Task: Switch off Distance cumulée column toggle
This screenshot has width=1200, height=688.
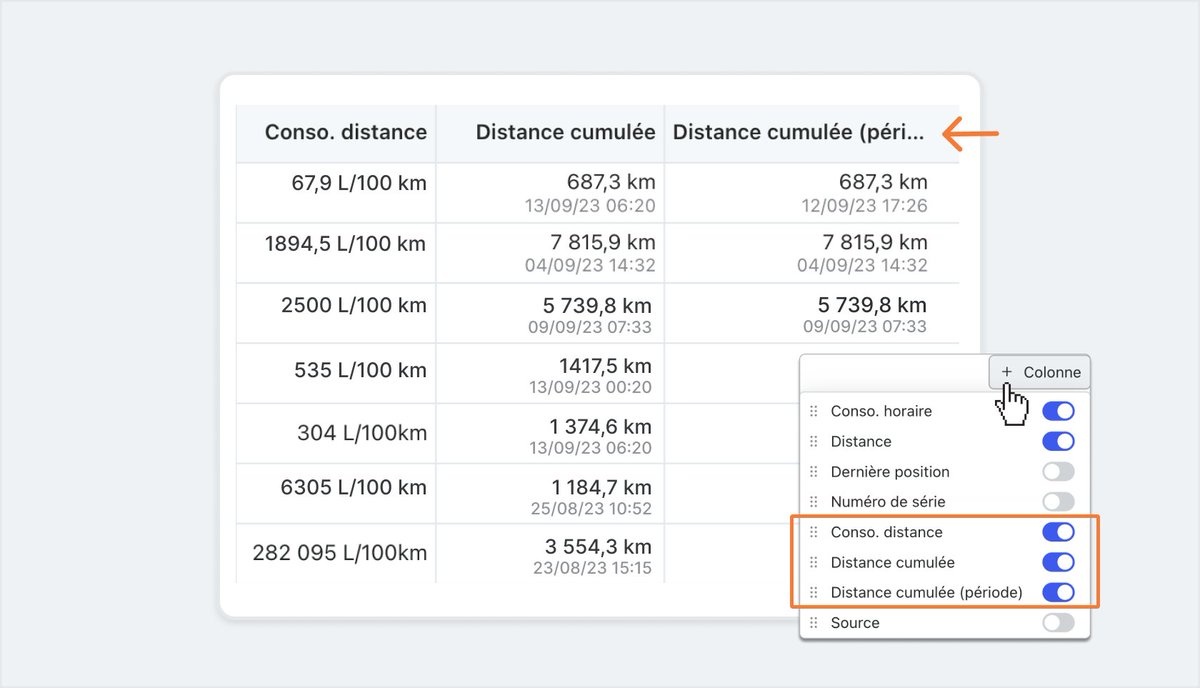Action: point(1058,562)
